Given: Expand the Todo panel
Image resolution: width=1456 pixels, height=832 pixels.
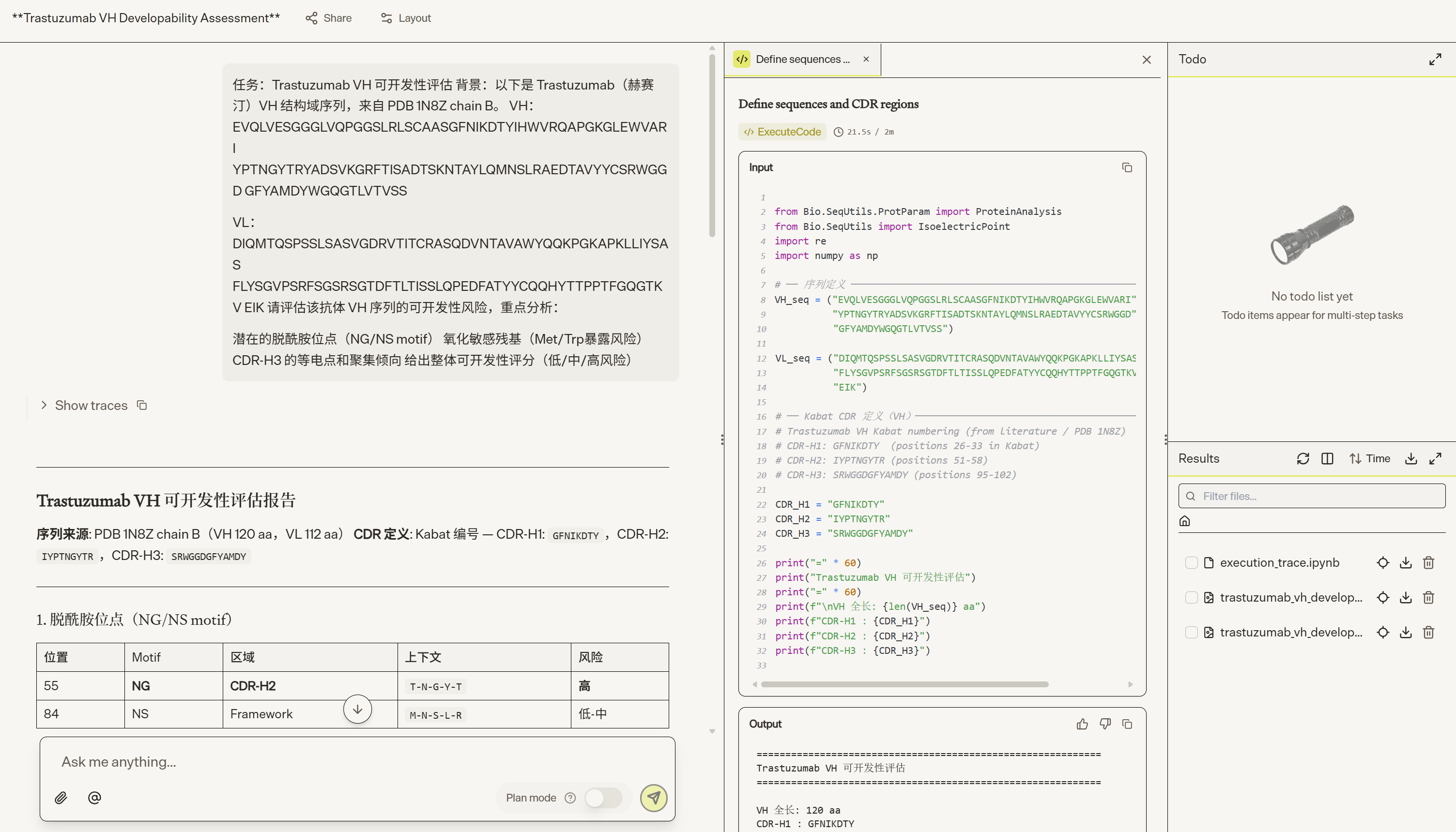Looking at the screenshot, I should [1435, 59].
